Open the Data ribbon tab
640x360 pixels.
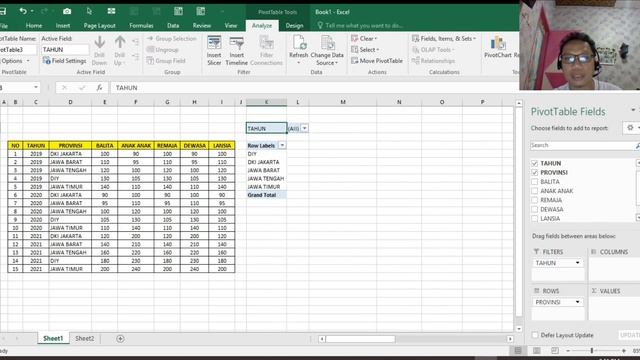point(173,25)
